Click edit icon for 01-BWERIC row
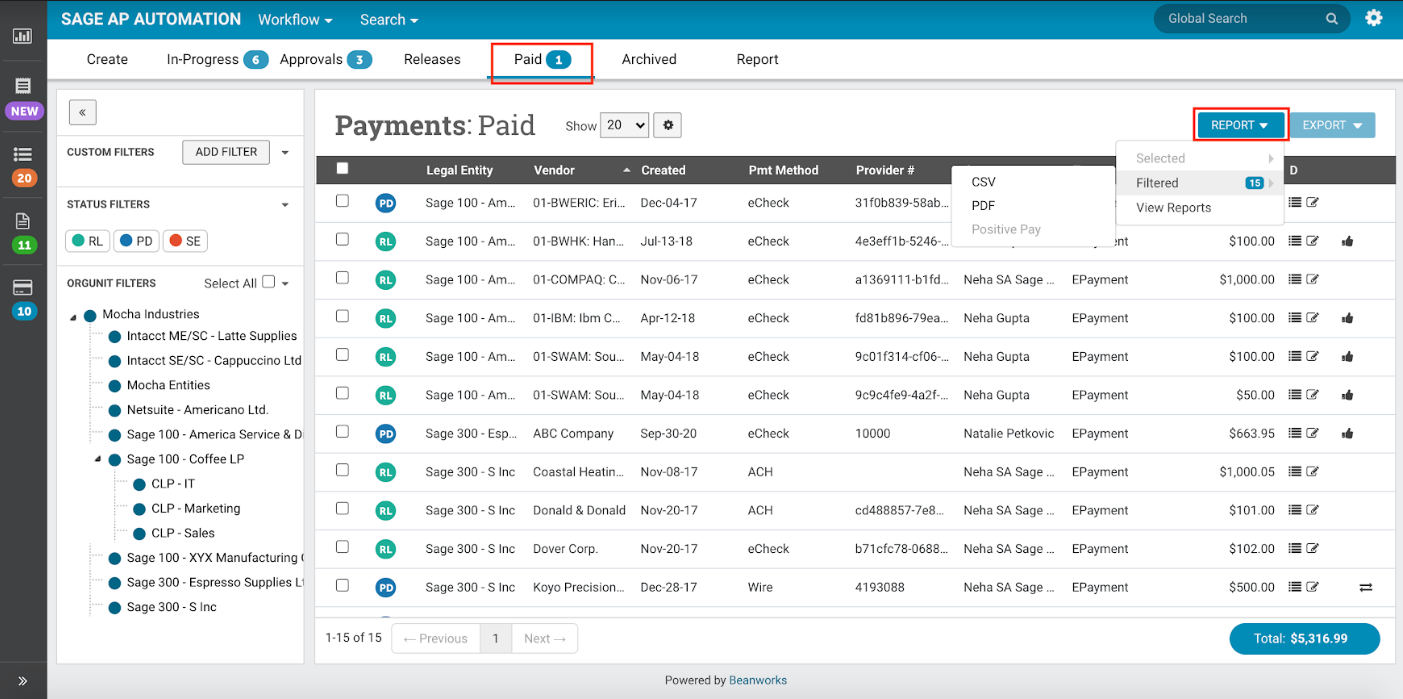 click(1313, 202)
